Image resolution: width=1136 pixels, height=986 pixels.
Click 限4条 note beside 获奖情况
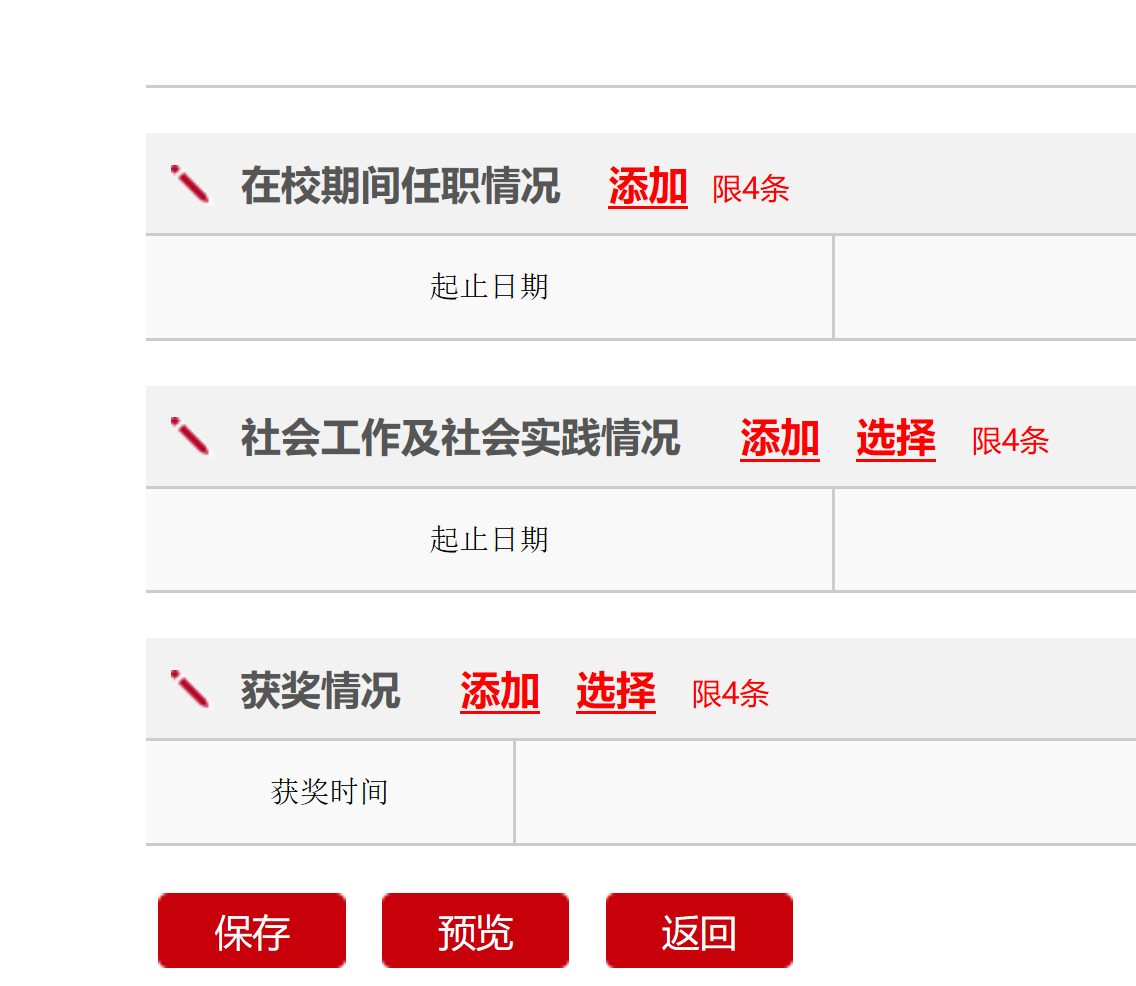[730, 693]
